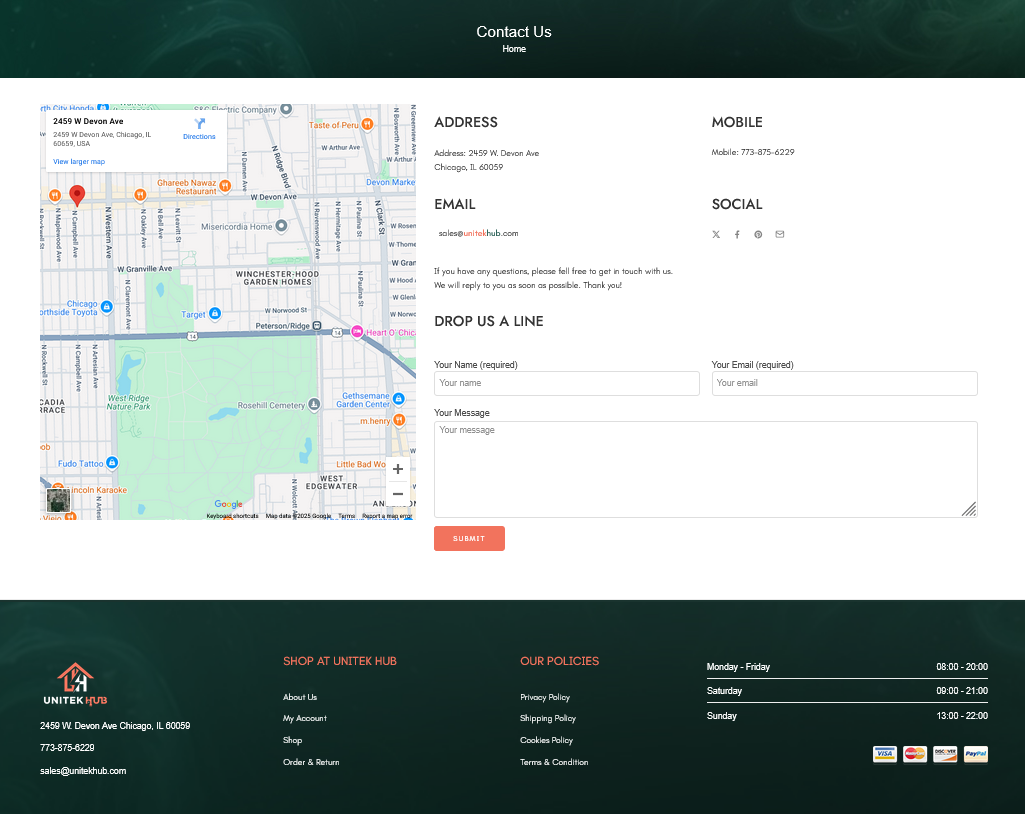1026x814 pixels.
Task: Click the Home breadcrumb link
Action: coord(514,49)
